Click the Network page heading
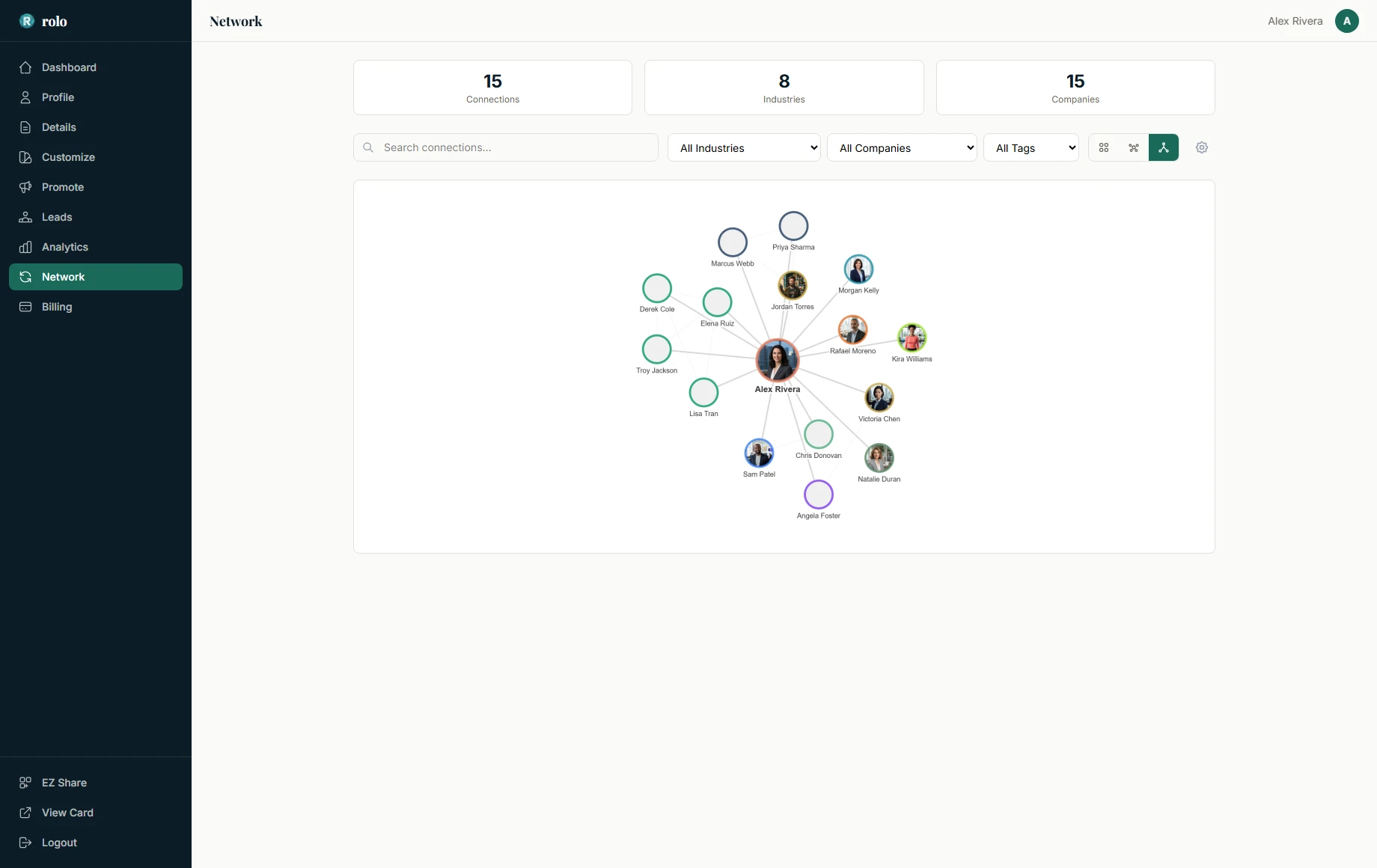1377x868 pixels. point(236,21)
